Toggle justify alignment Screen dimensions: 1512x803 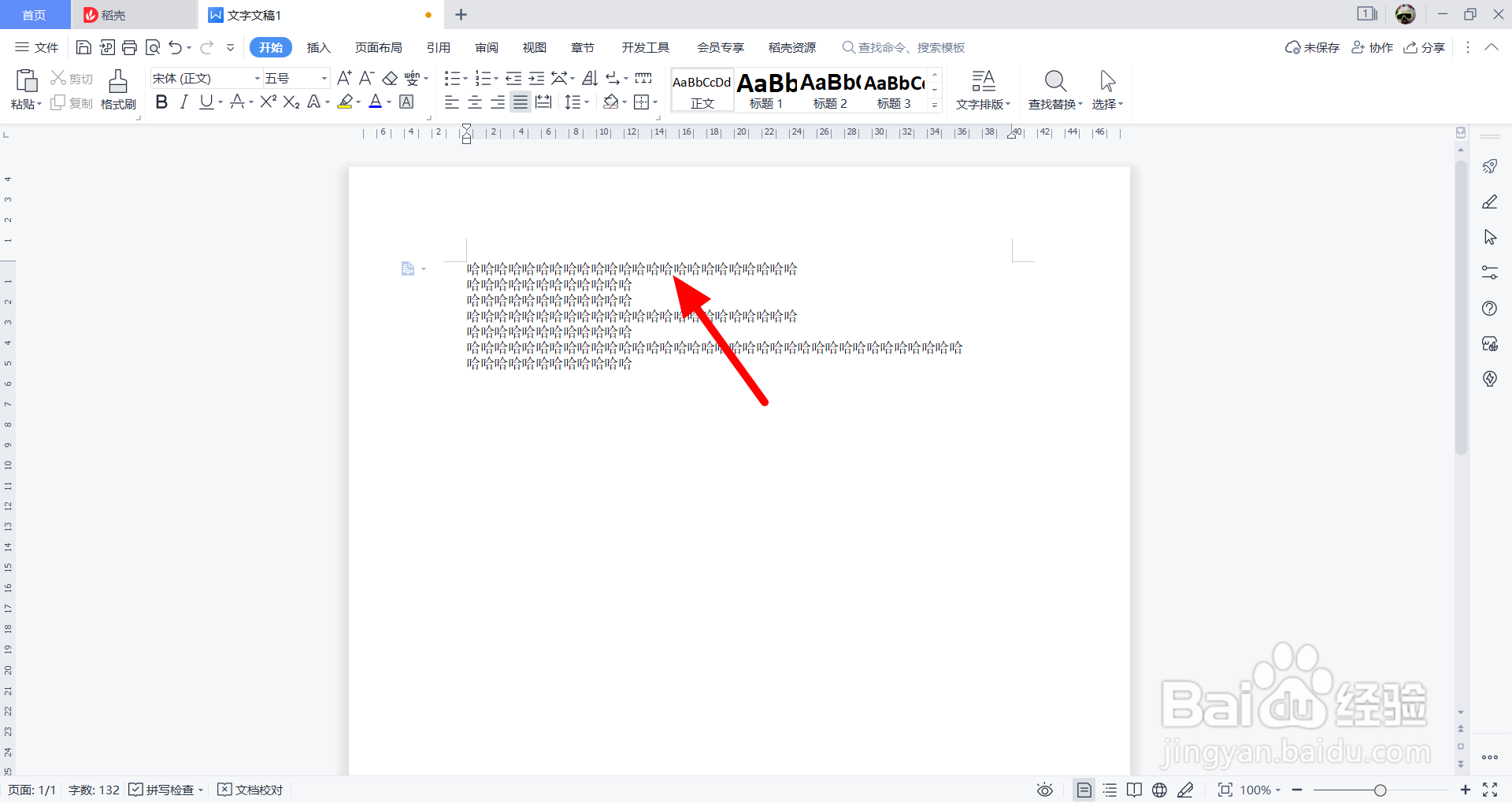tap(521, 102)
